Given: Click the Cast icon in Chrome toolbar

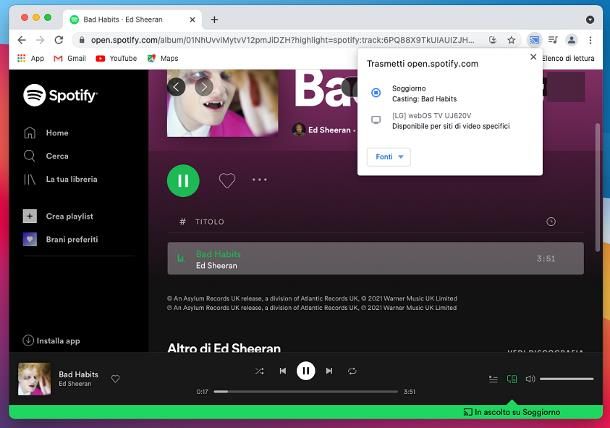Looking at the screenshot, I should pos(534,40).
